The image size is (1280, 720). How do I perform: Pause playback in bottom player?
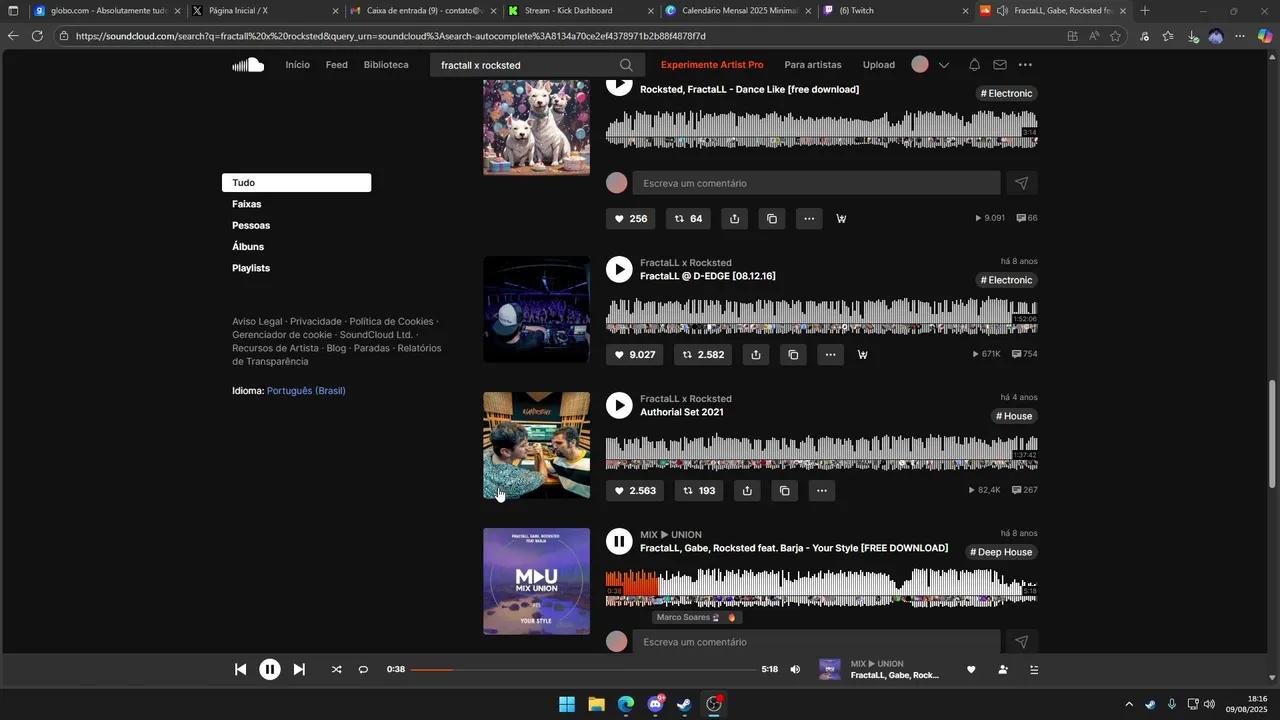tap(270, 670)
